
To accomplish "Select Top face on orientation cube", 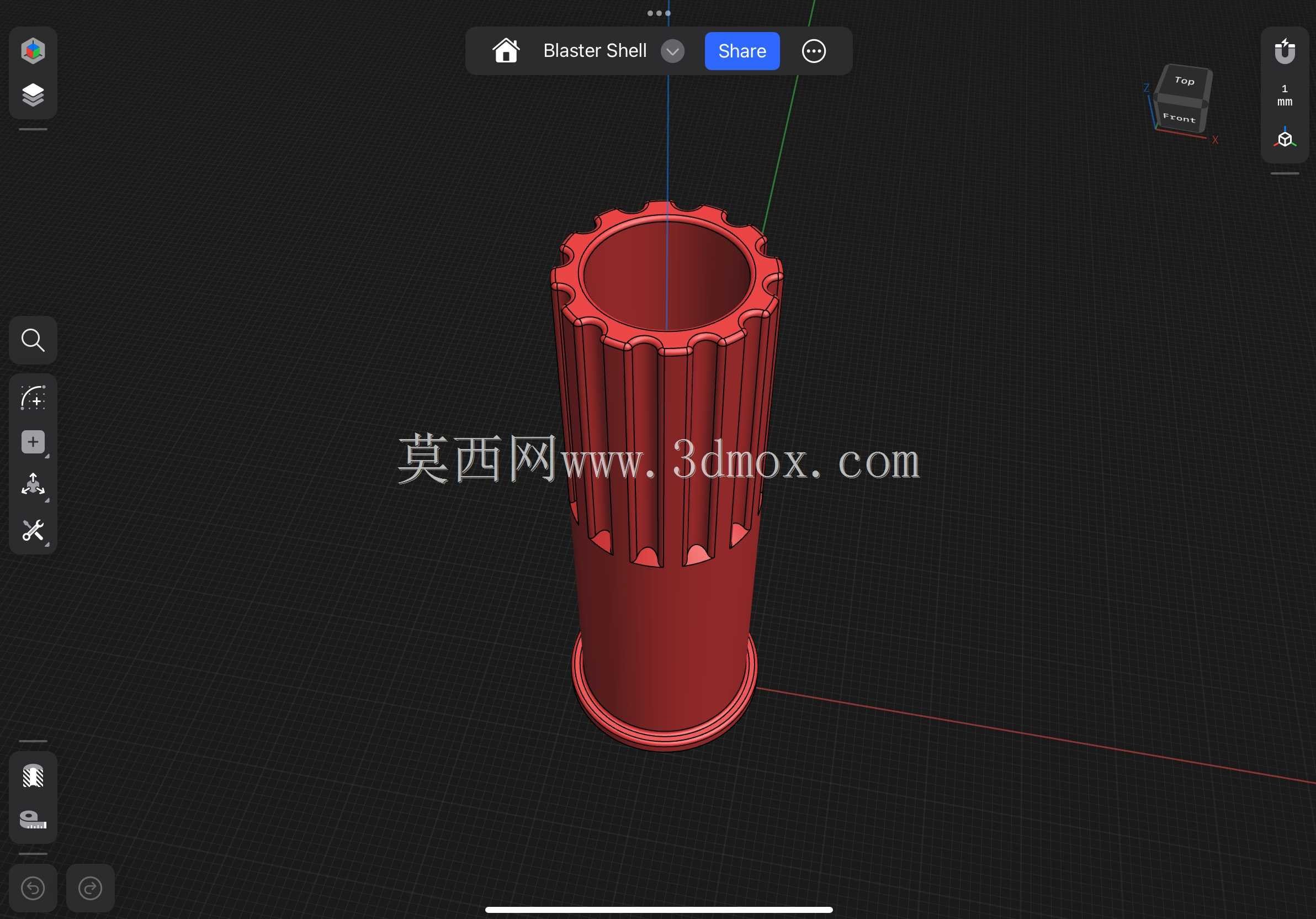I will point(1184,81).
